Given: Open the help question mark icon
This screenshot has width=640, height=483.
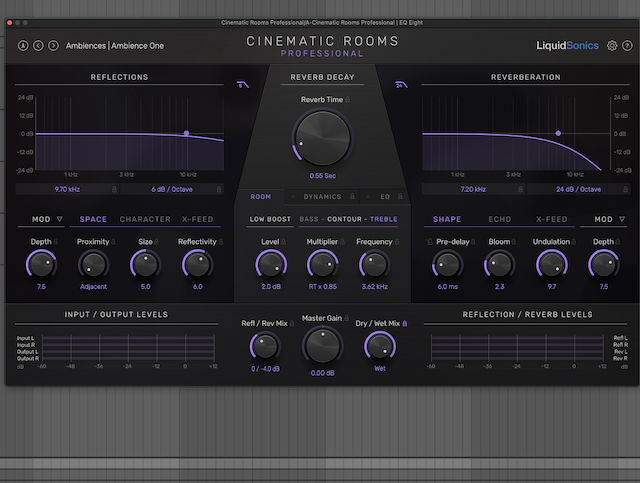Looking at the screenshot, I should 627,46.
